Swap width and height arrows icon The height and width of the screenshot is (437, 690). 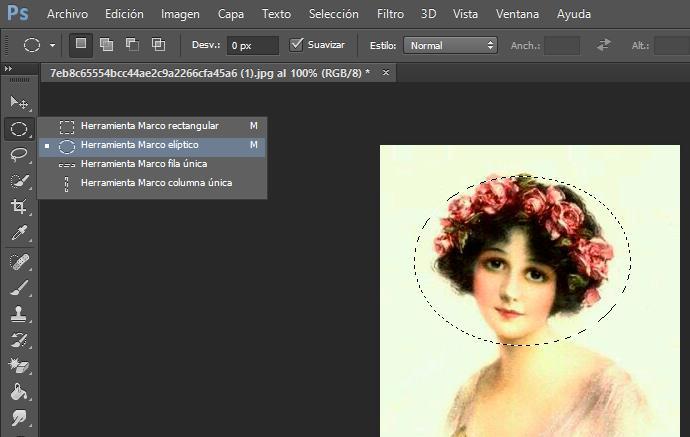click(x=604, y=45)
